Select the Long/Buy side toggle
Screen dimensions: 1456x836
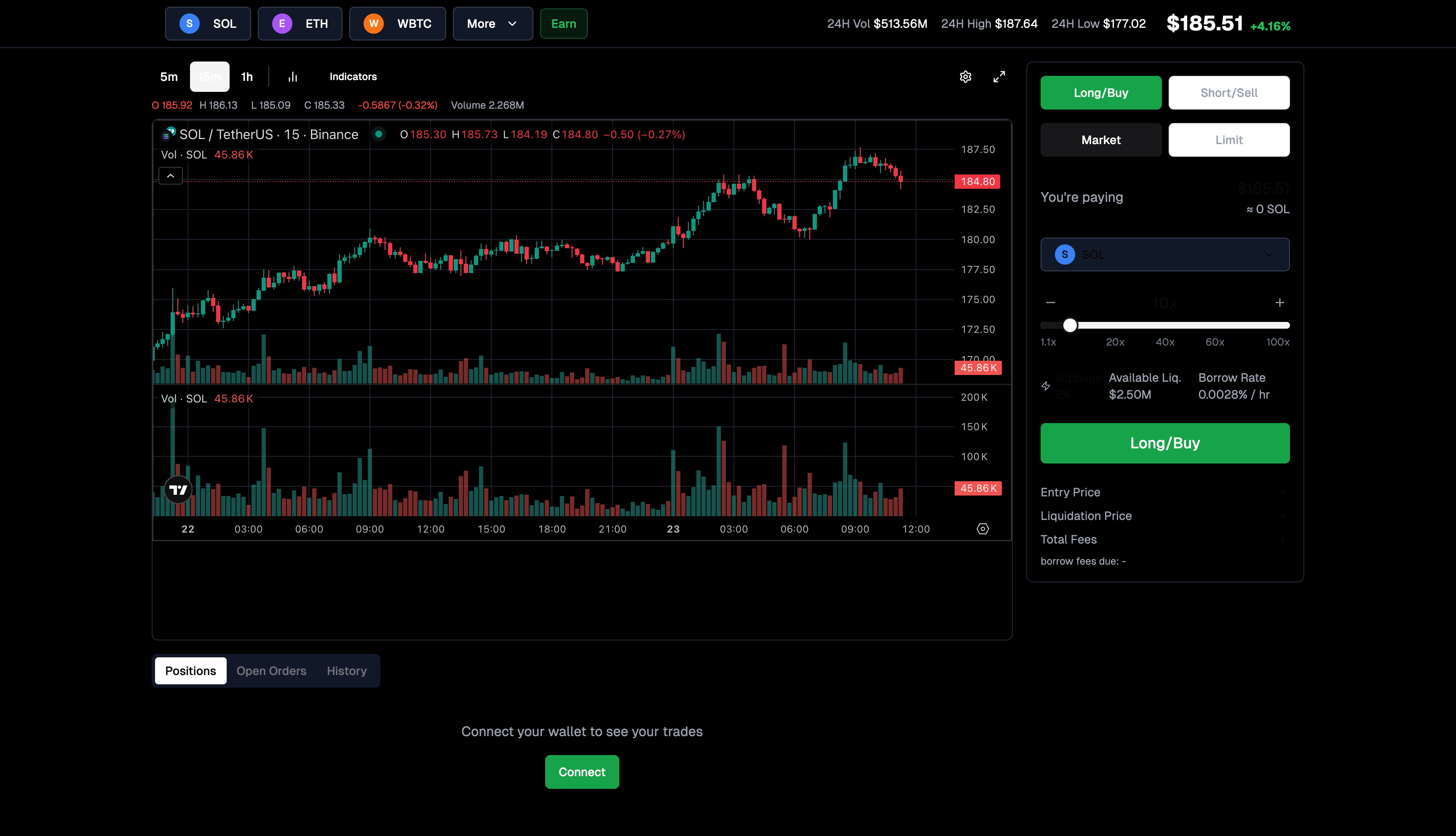coord(1101,92)
